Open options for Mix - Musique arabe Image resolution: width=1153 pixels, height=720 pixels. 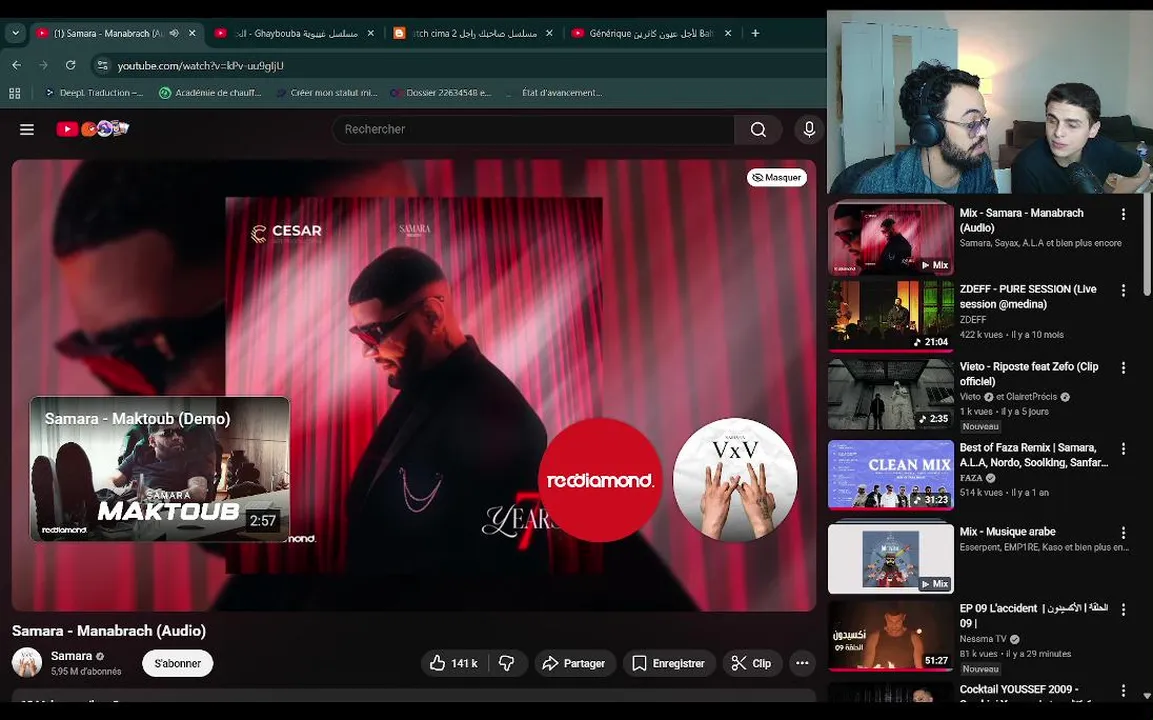coord(1123,532)
